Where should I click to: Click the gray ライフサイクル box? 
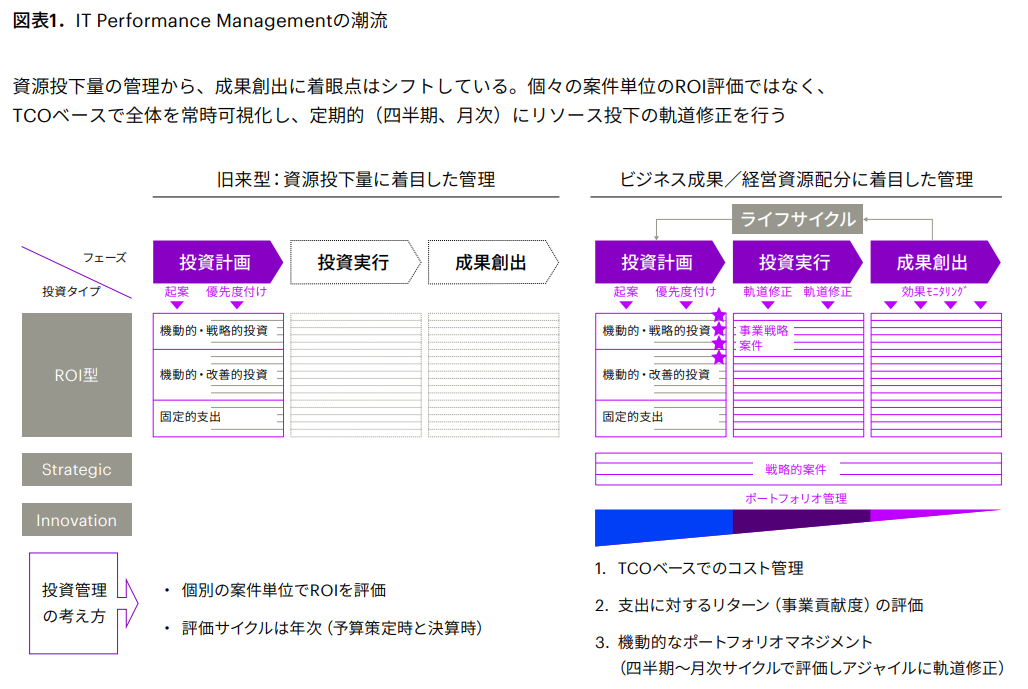[x=797, y=219]
